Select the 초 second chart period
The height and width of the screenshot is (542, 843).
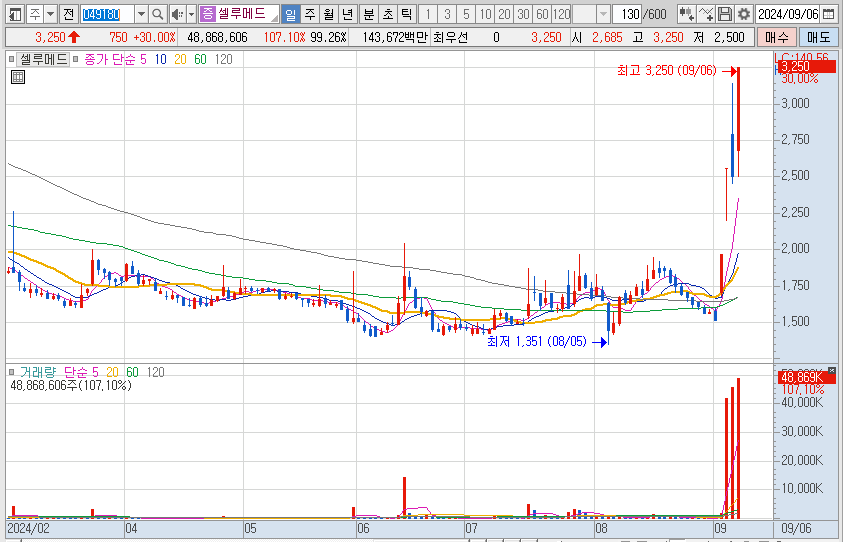[387, 14]
